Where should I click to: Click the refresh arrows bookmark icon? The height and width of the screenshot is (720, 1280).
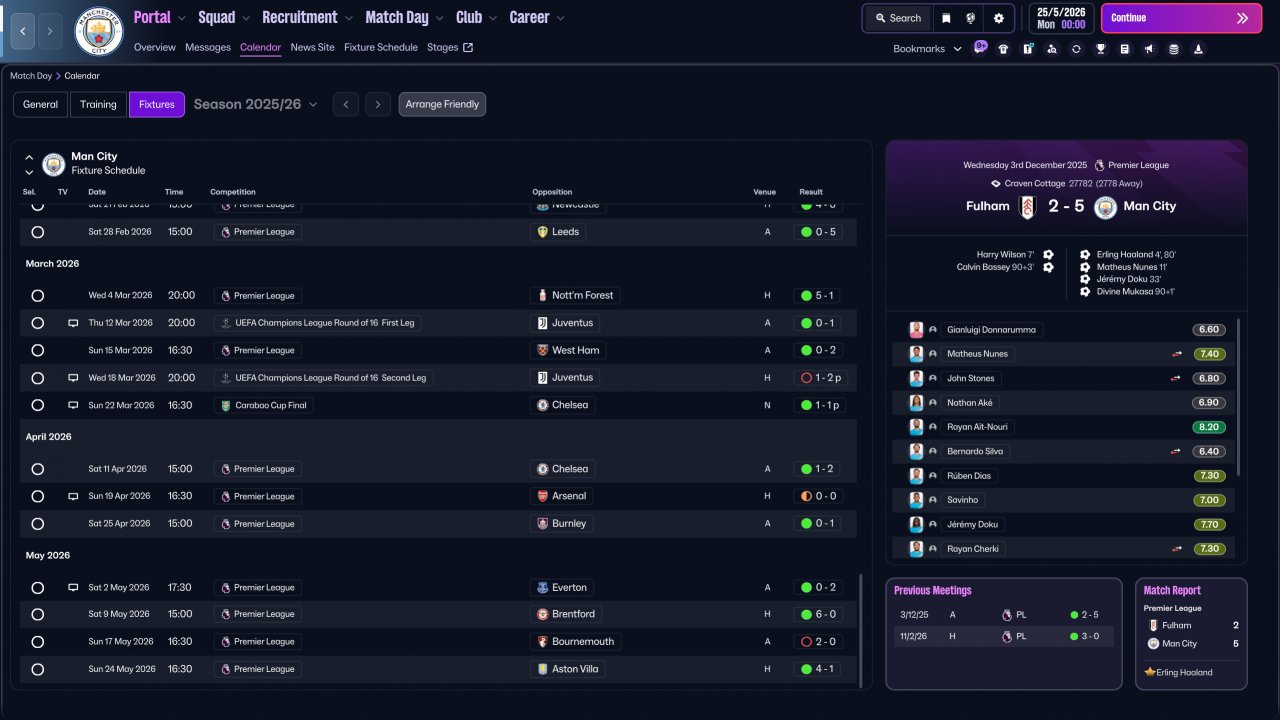pyautogui.click(x=1076, y=49)
